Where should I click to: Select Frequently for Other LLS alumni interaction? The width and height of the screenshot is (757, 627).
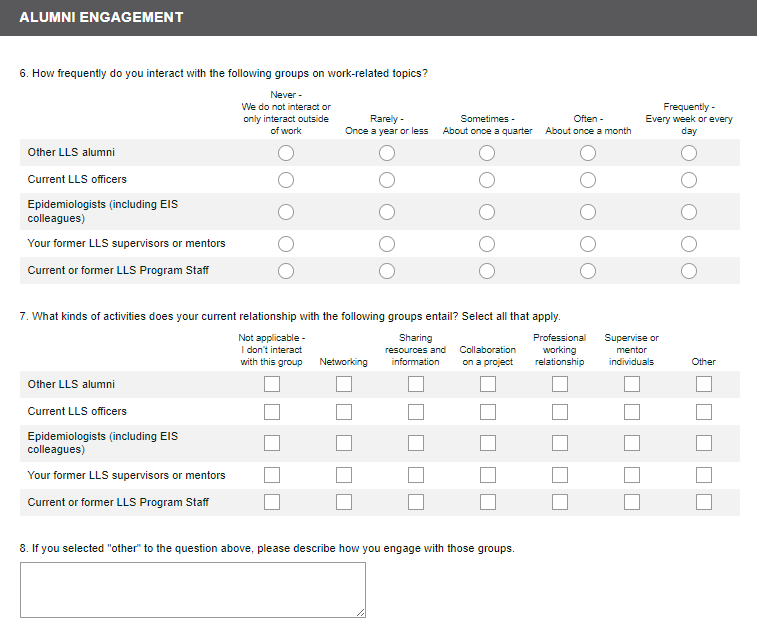coord(689,153)
